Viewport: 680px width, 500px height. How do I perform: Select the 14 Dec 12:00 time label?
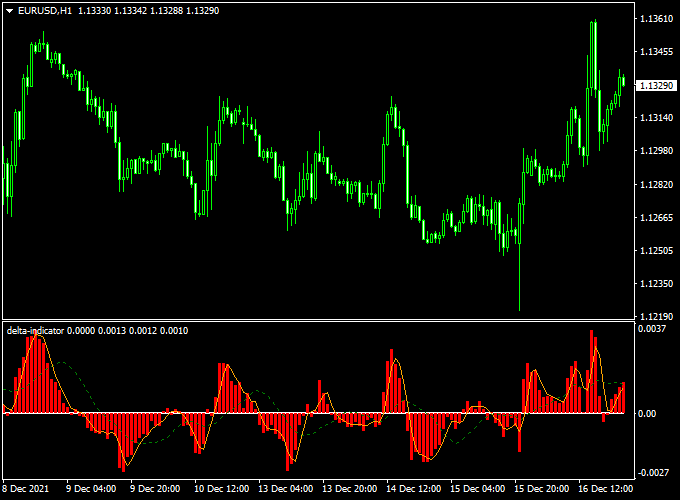pyautogui.click(x=414, y=489)
